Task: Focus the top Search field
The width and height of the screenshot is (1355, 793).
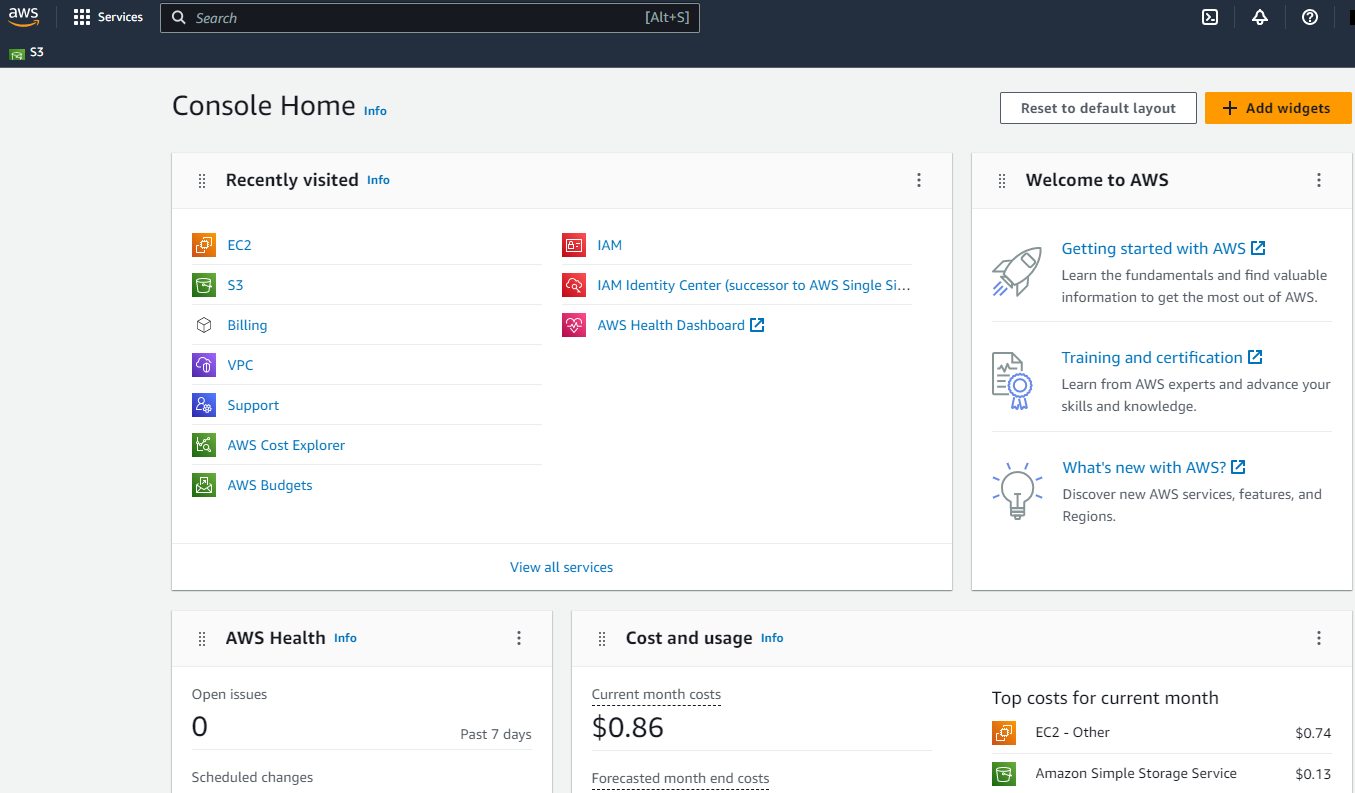Action: (430, 18)
